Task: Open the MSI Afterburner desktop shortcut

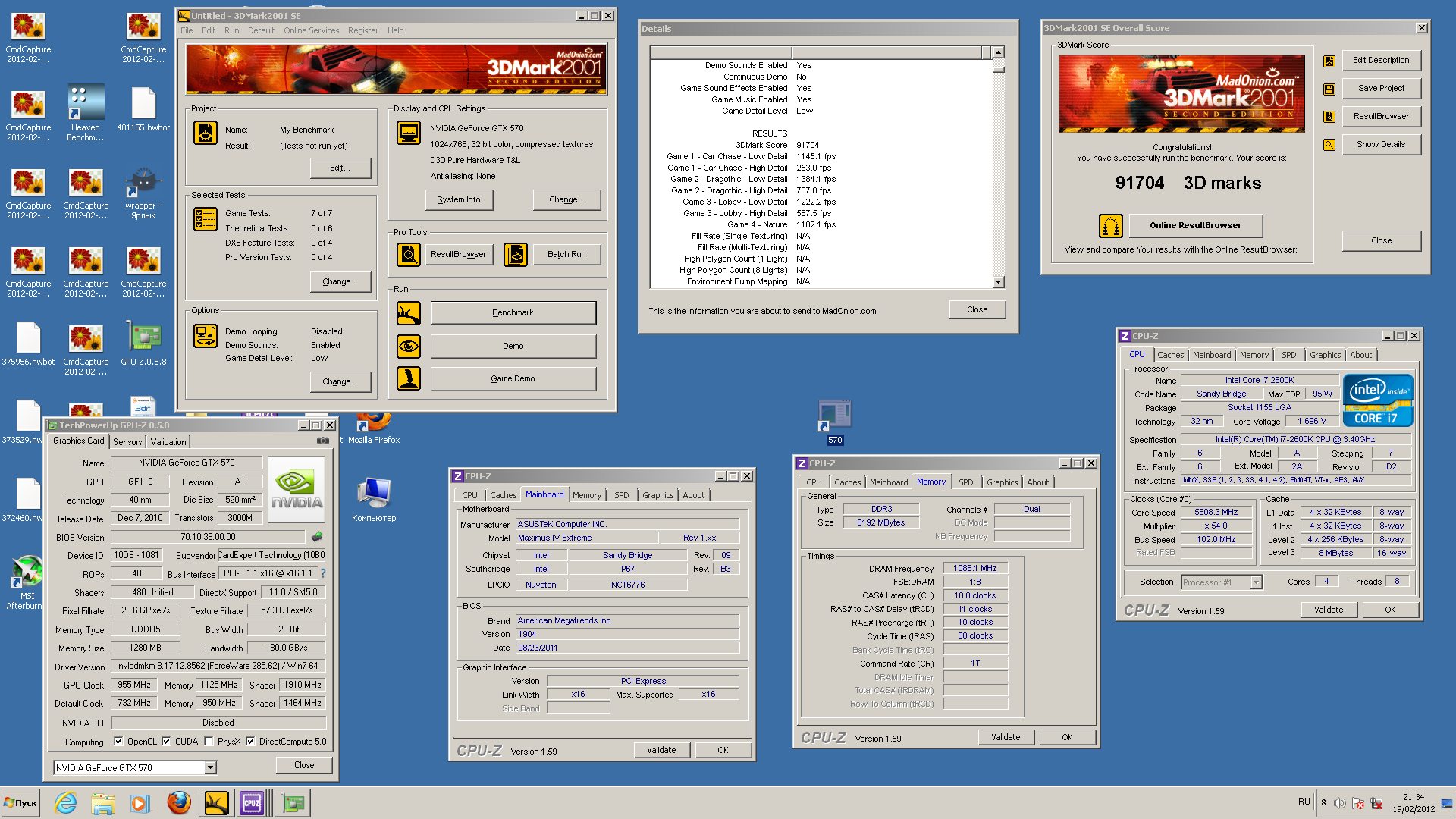Action: (27, 582)
